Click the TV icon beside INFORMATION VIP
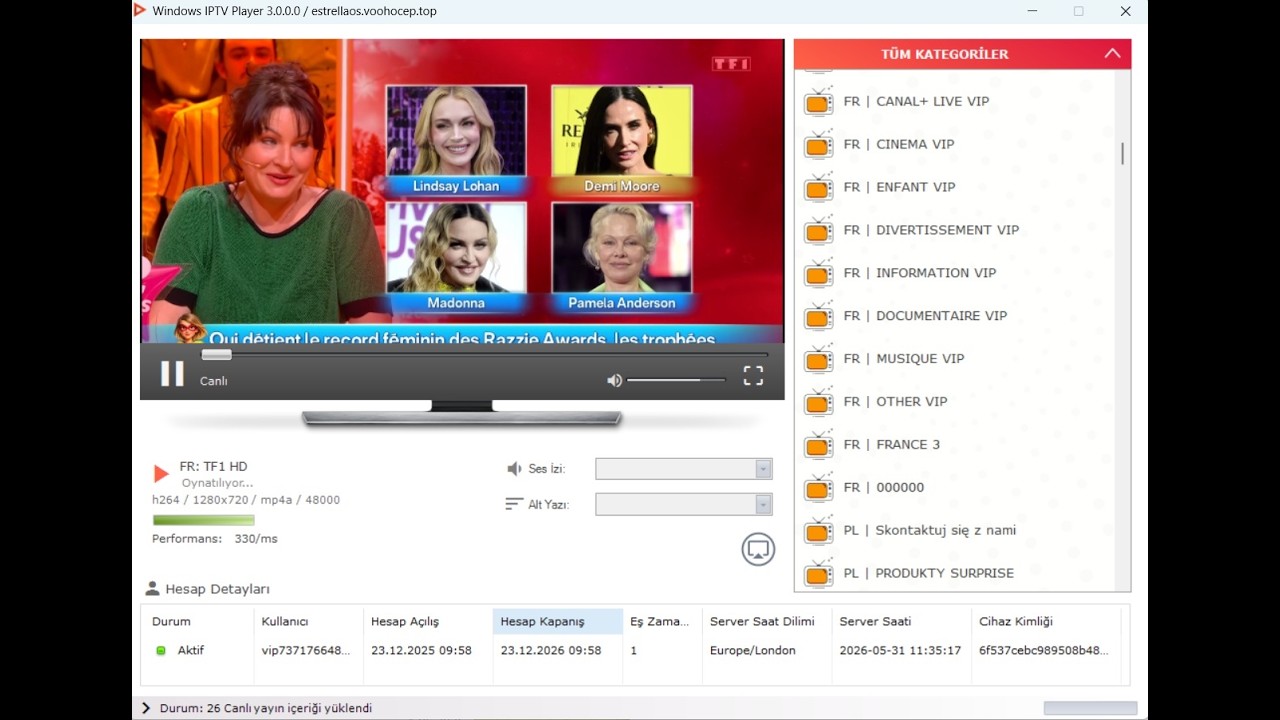This screenshot has height=720, width=1280. 818,274
